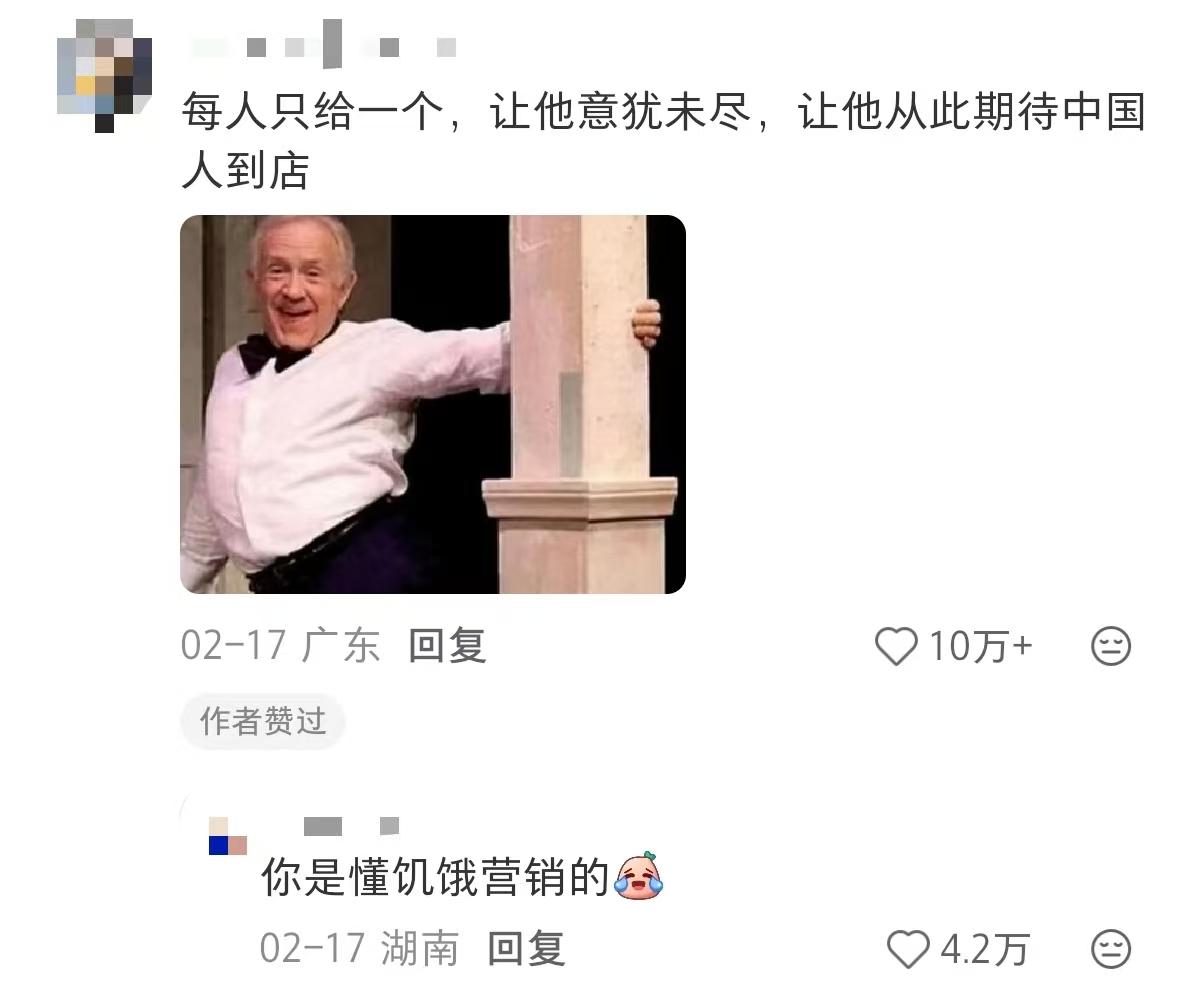Tap the 4.2万 like count
This screenshot has height=996, width=1200.
985,949
